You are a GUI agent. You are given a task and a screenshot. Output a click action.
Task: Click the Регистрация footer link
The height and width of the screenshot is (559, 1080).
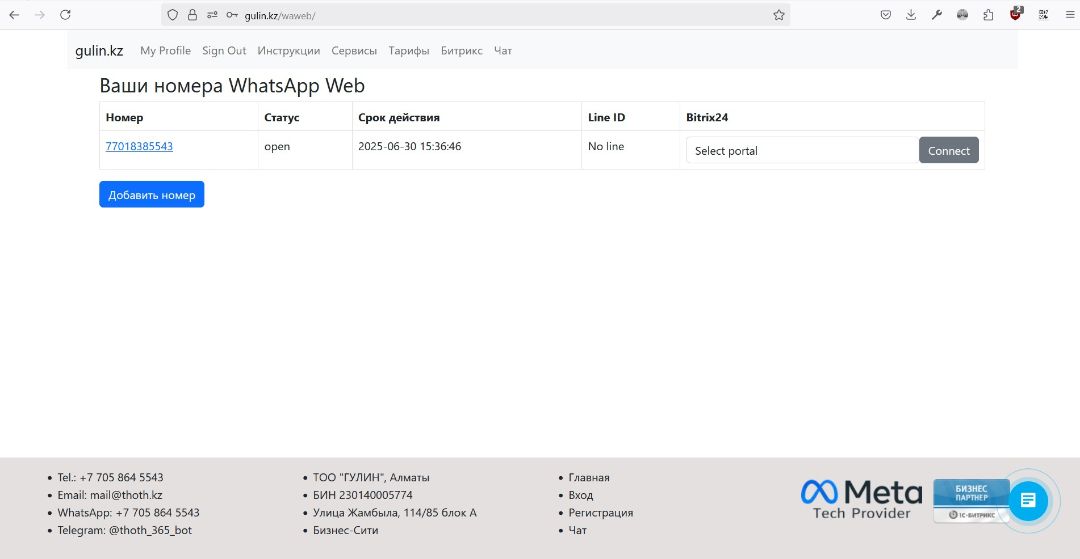600,513
